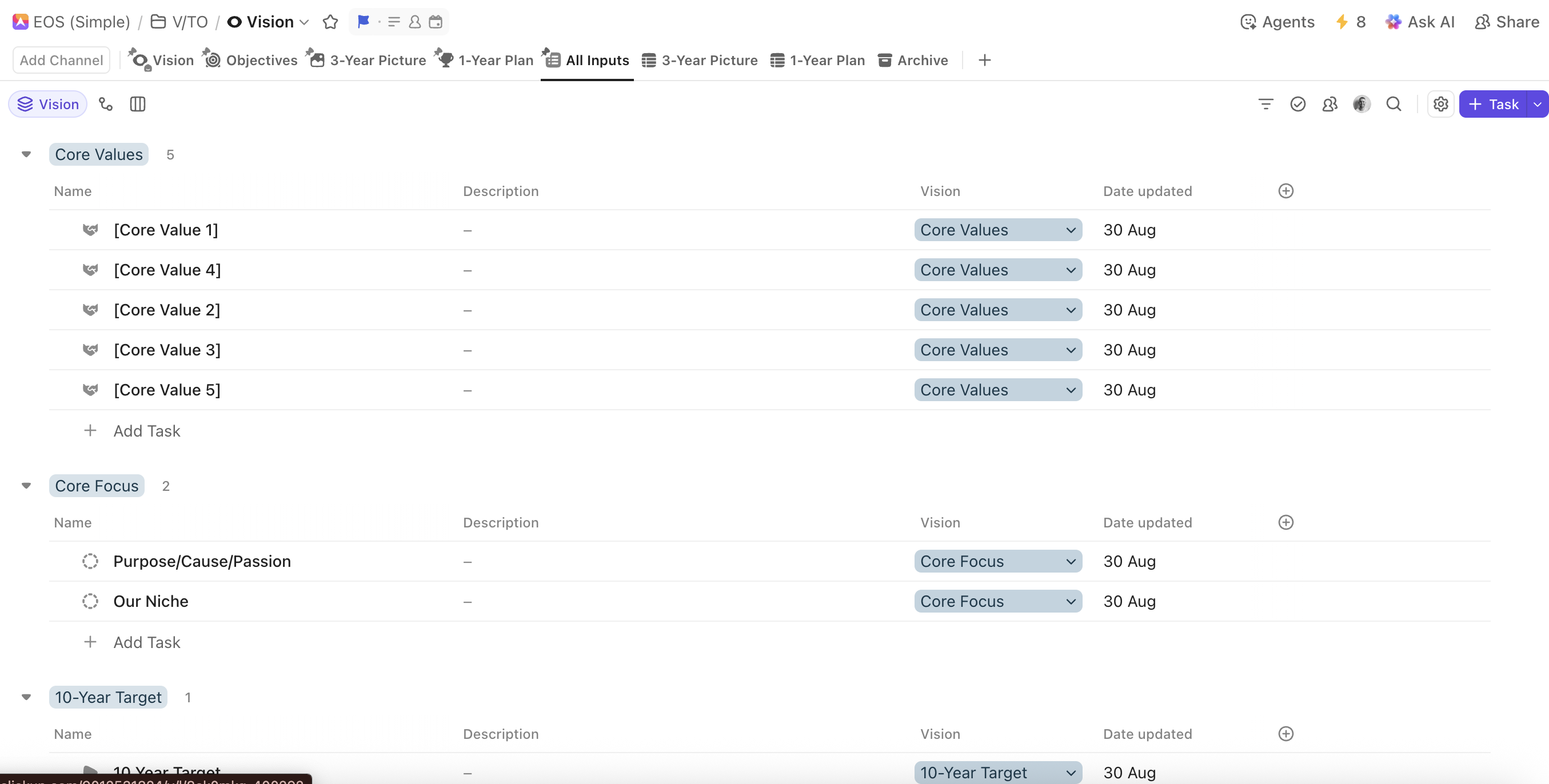Viewport: 1549px width, 784px height.
Task: Click the blue flag icon
Action: [363, 22]
